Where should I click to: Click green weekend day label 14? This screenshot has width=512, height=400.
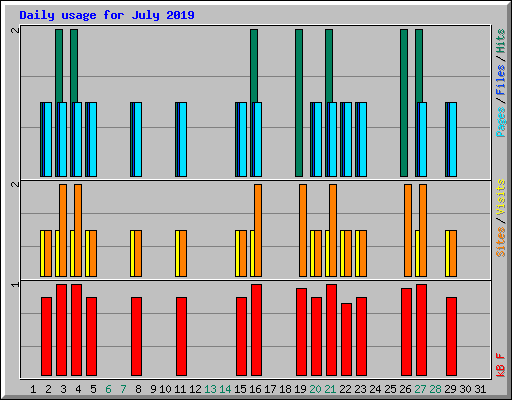click(225, 389)
